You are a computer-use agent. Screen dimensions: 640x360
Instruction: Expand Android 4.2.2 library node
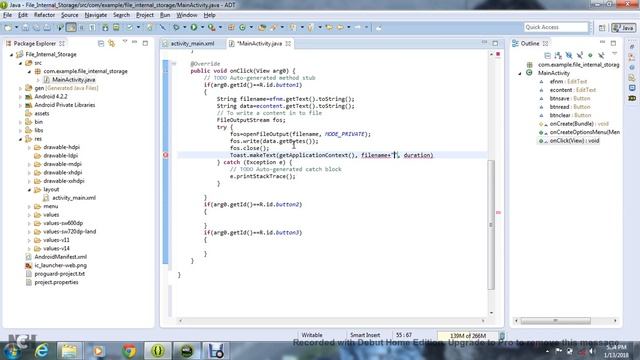coord(20,97)
